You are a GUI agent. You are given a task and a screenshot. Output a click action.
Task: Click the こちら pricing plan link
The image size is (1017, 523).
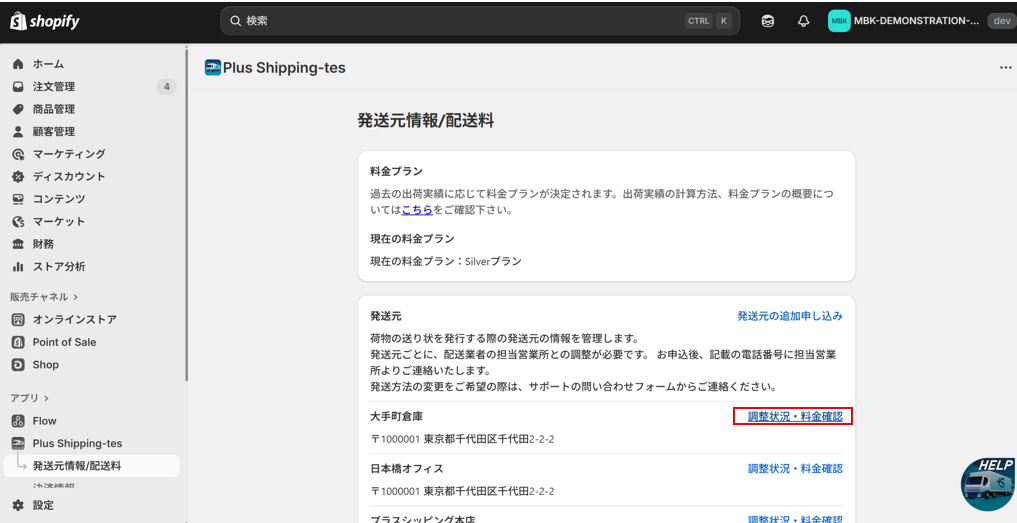coord(417,210)
